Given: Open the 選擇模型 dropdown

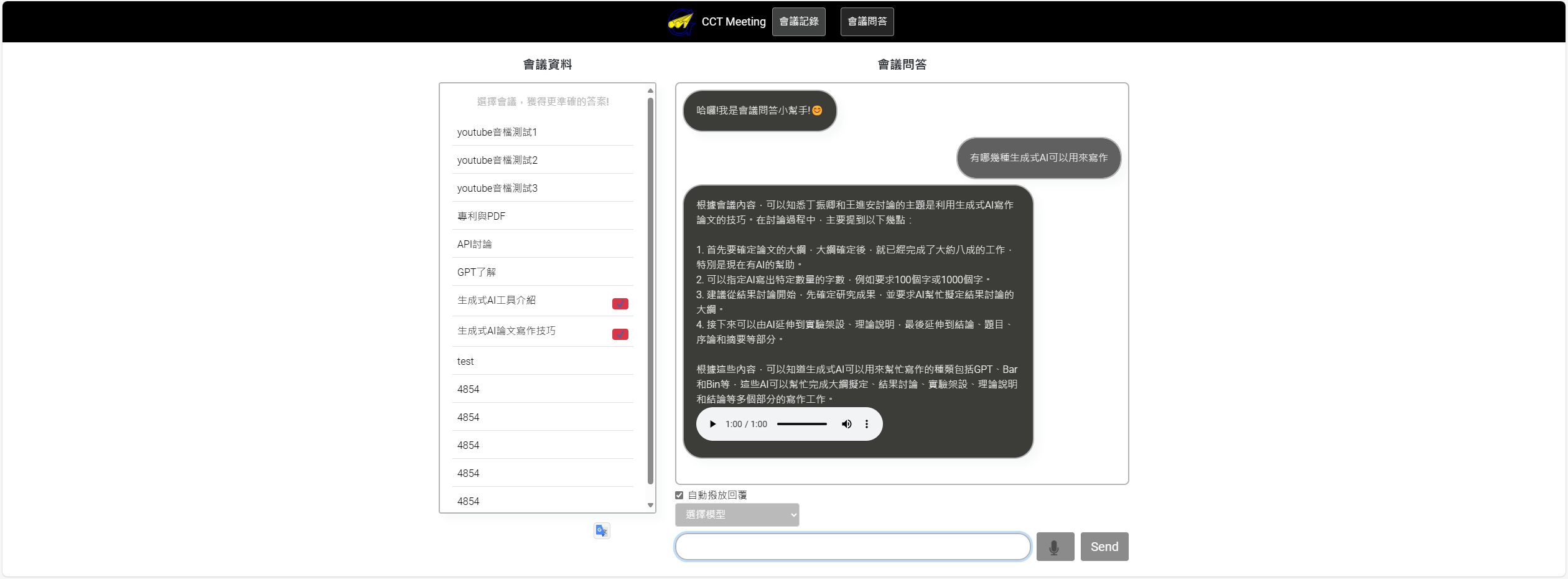Looking at the screenshot, I should (x=737, y=515).
